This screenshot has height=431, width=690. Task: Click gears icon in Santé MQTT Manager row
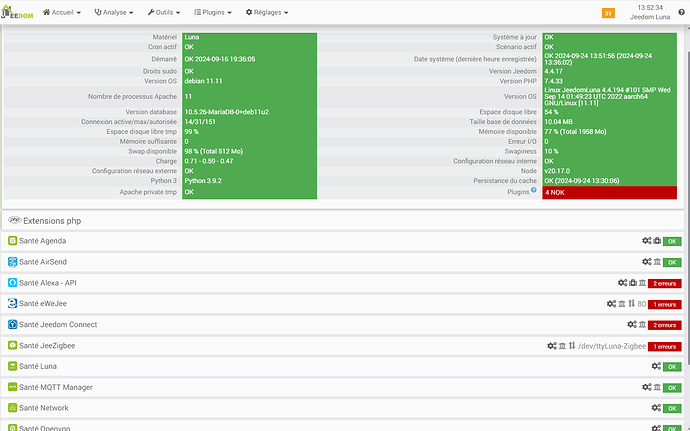(646, 387)
